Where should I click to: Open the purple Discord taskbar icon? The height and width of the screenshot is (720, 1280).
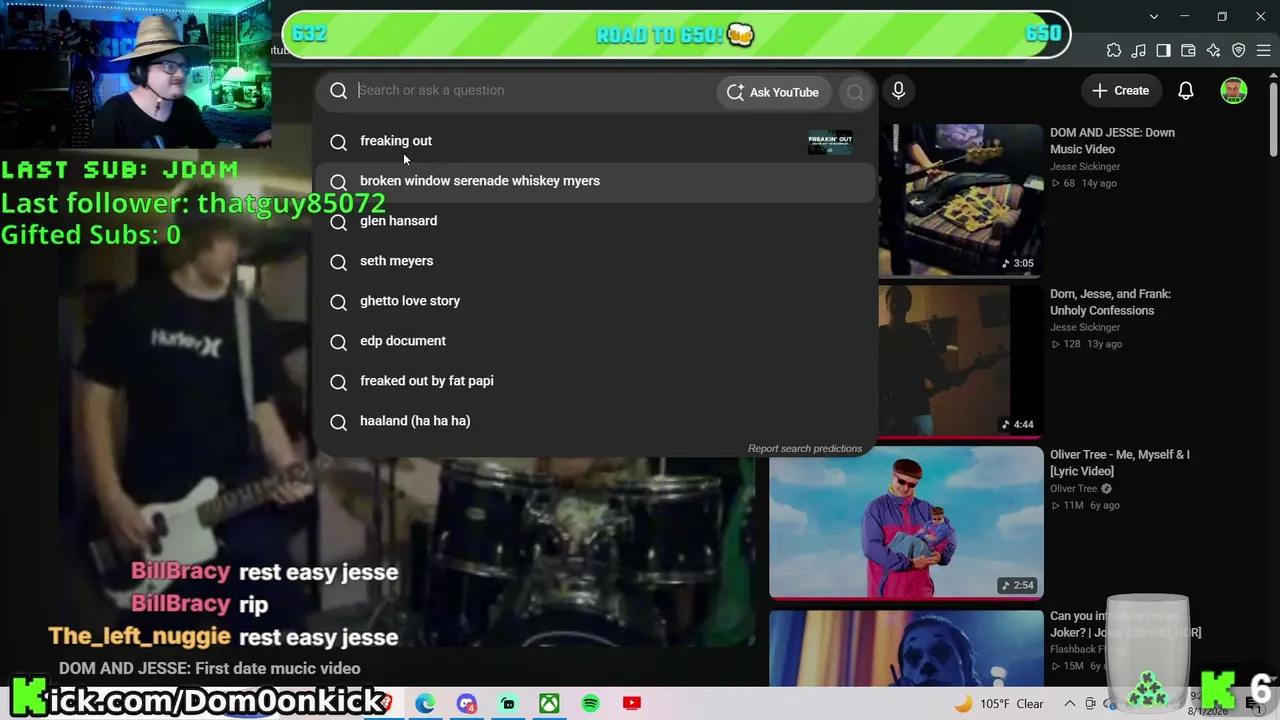(467, 703)
